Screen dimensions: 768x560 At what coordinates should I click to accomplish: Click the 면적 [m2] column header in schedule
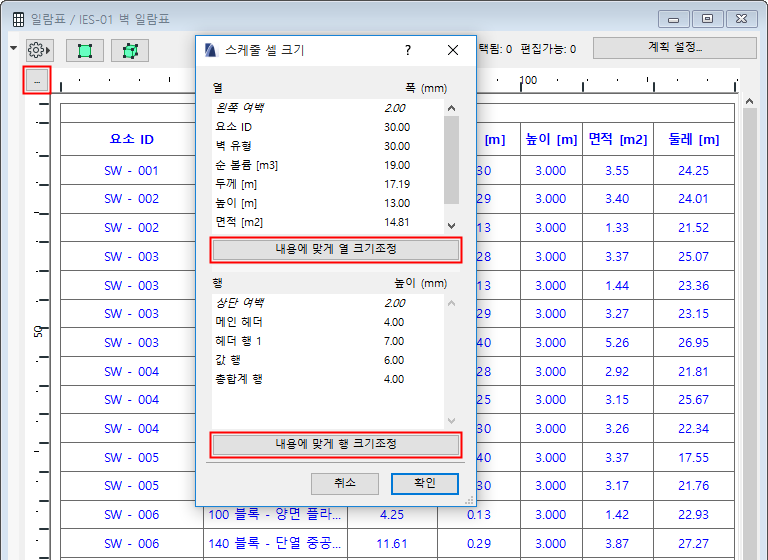tap(618, 139)
